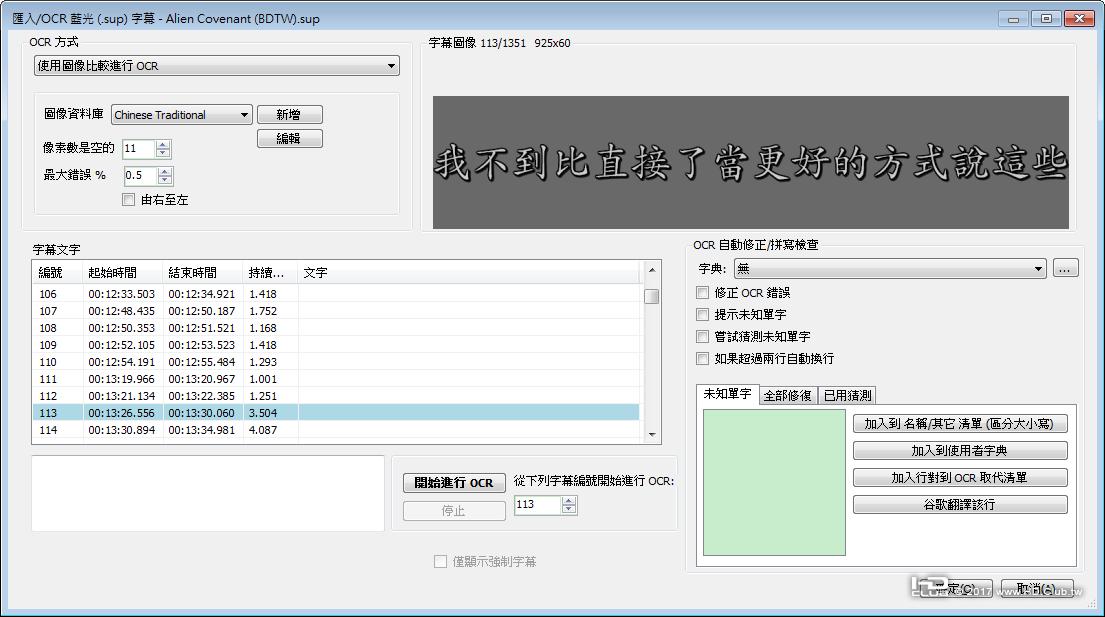Screen dimensions: 1105x617
Task: Switch to the 已用猜測 tab
Action: tap(847, 396)
